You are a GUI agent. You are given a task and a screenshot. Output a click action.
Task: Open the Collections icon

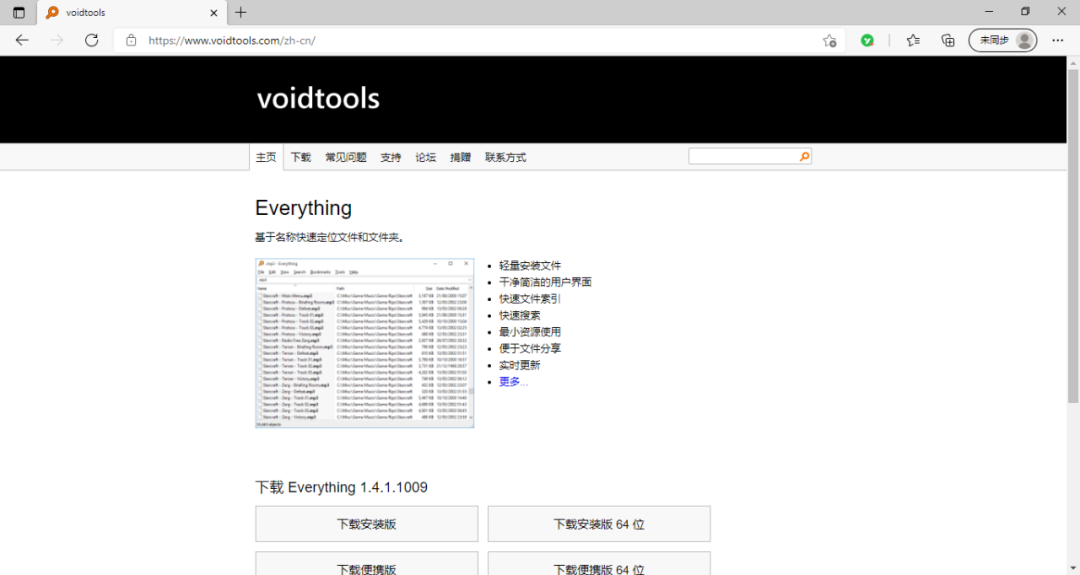click(948, 41)
